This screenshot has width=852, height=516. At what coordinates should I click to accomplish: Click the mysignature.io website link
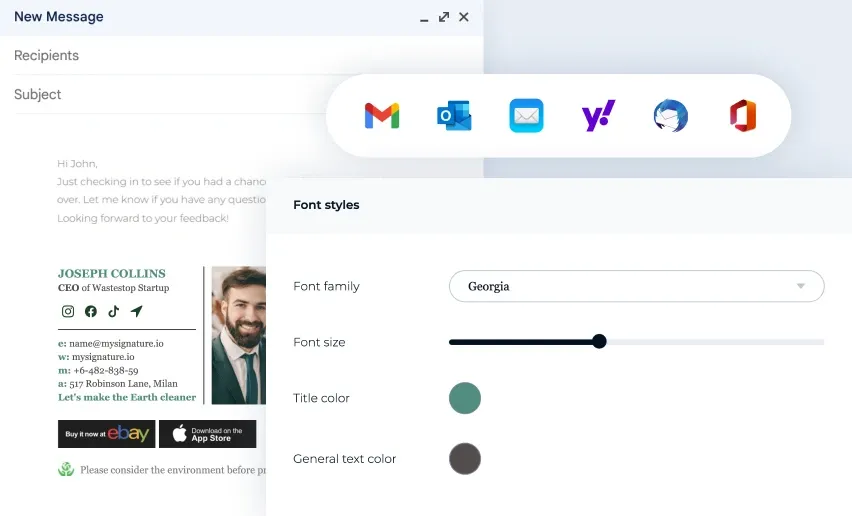click(x=103, y=357)
